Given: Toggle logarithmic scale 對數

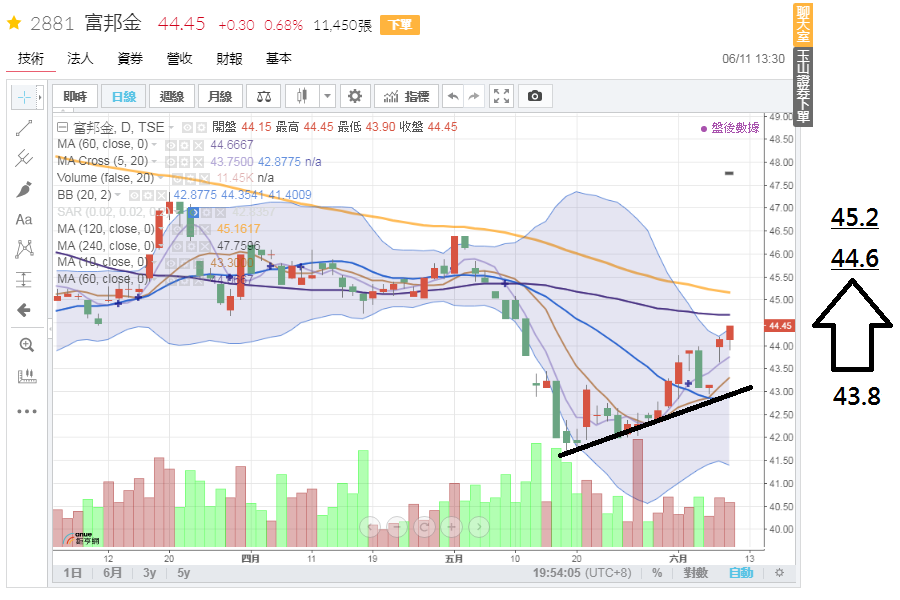Looking at the screenshot, I should tap(695, 573).
